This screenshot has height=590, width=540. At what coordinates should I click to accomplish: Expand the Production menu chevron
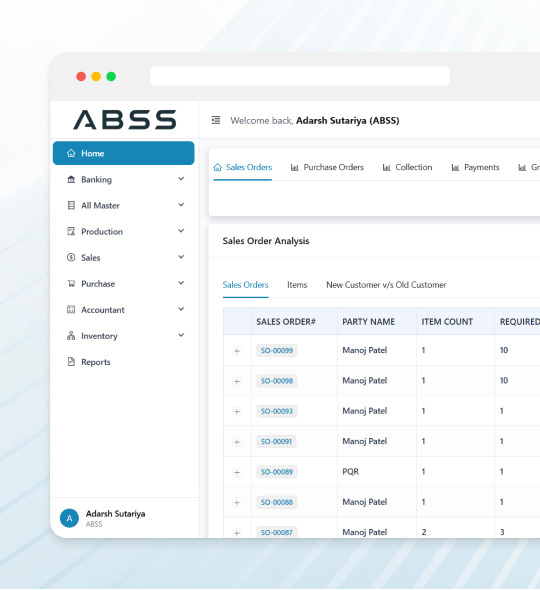coord(181,231)
